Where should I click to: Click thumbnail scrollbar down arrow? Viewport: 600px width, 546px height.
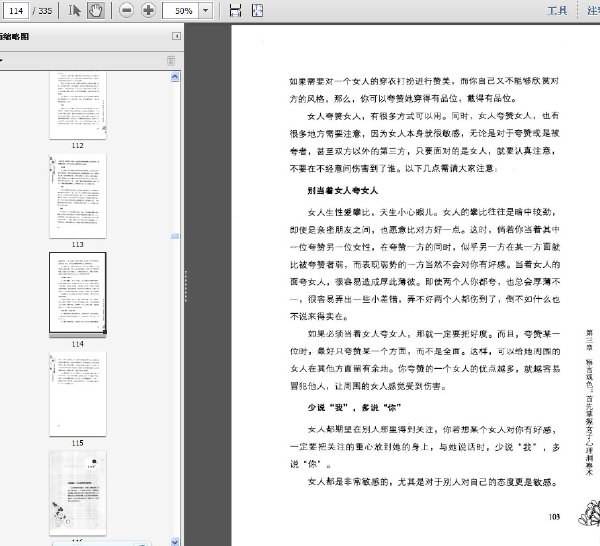click(x=175, y=541)
